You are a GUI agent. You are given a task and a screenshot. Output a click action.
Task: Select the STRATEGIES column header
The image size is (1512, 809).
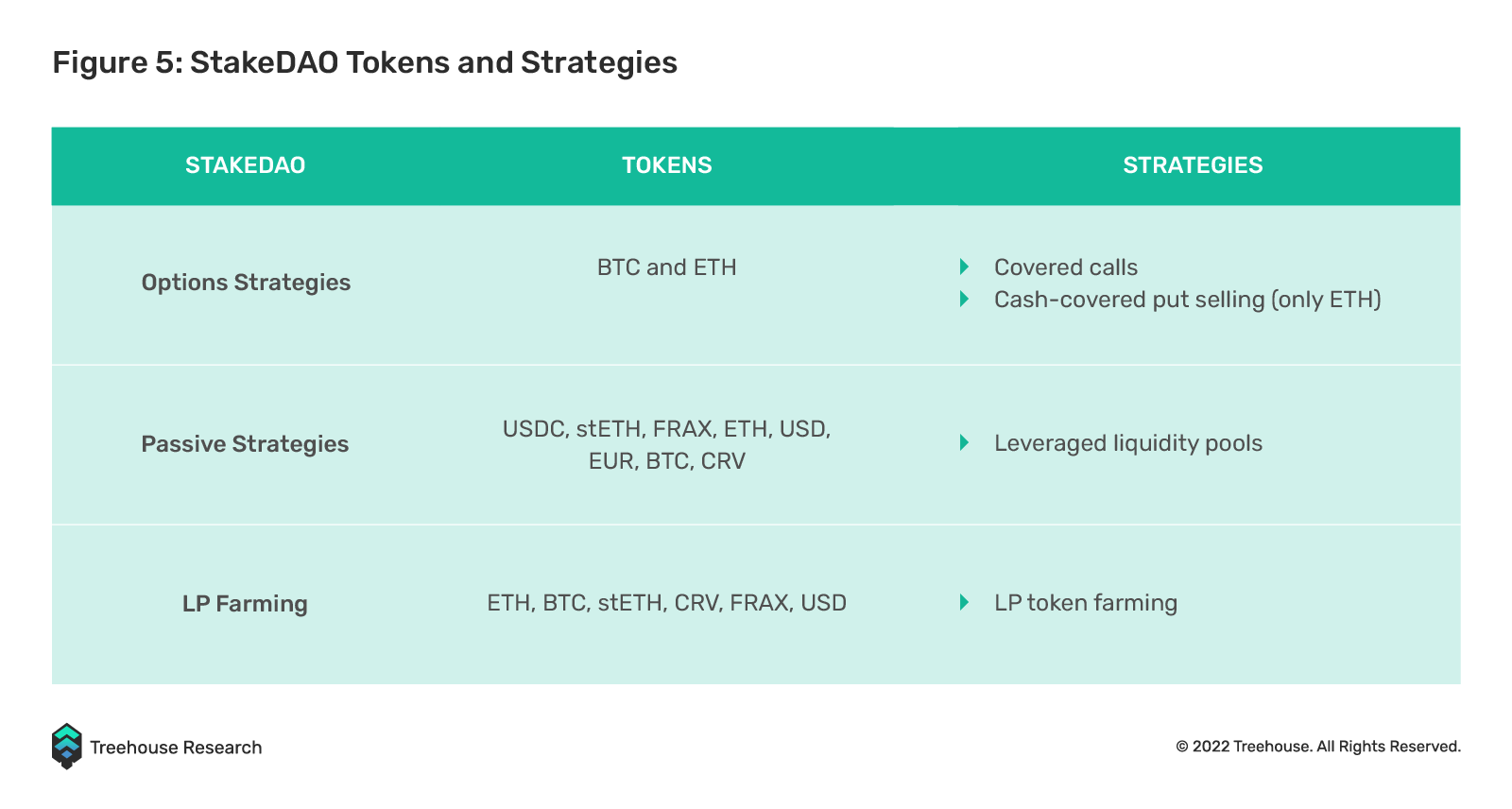click(x=1193, y=165)
